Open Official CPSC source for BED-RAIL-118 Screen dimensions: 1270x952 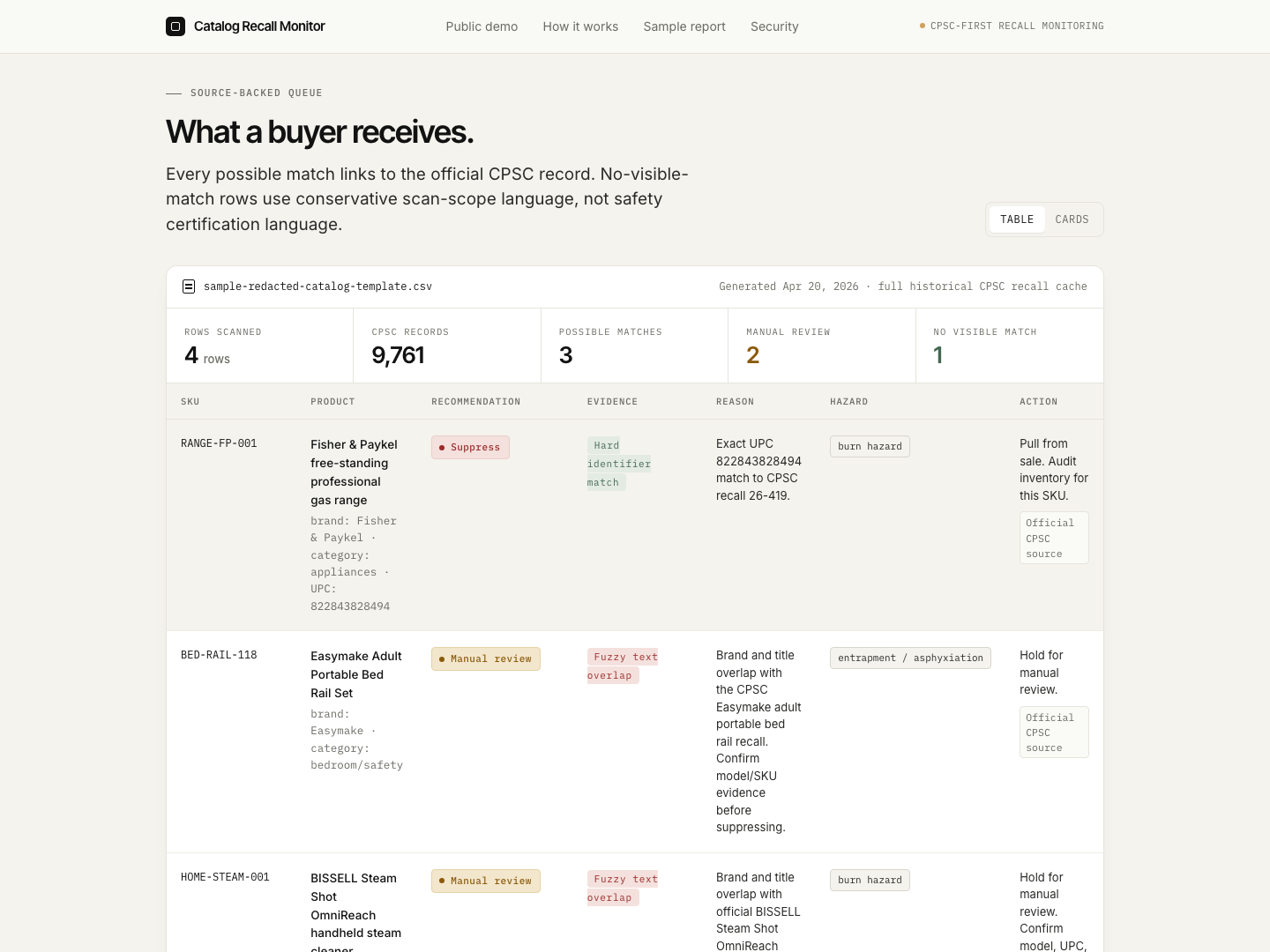(x=1054, y=732)
